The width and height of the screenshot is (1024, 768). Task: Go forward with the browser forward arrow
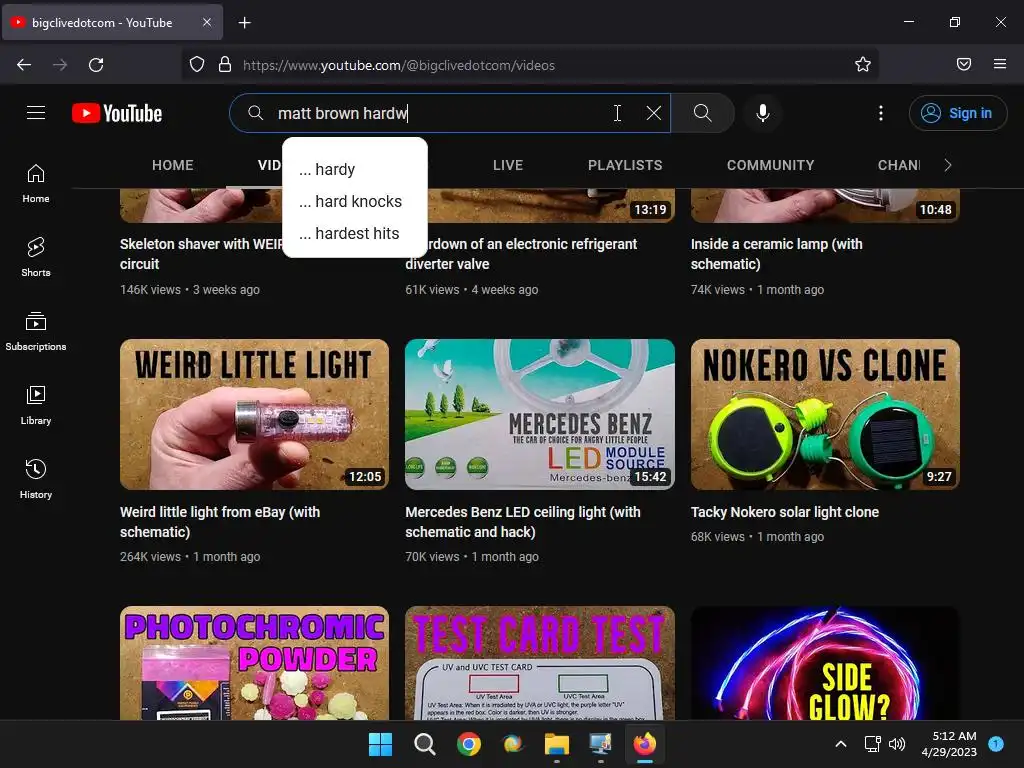(60, 65)
